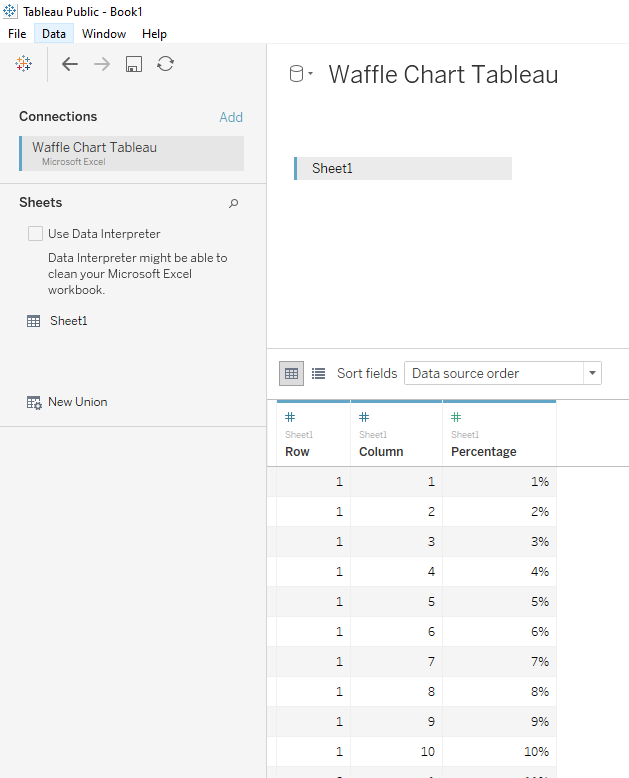Open the Data menu
Viewport: 629px width, 778px height.
pyautogui.click(x=54, y=34)
